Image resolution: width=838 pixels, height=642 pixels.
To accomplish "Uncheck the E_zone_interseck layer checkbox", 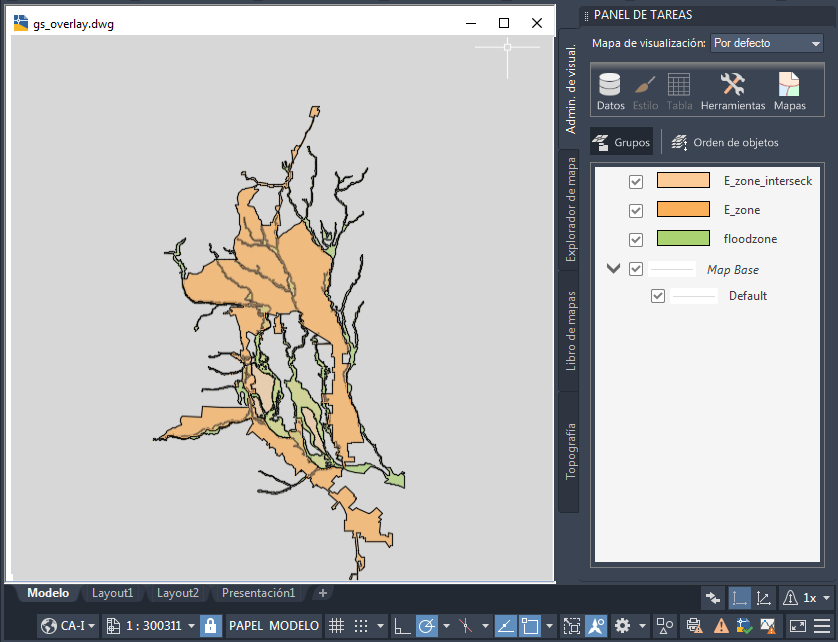I will click(635, 182).
